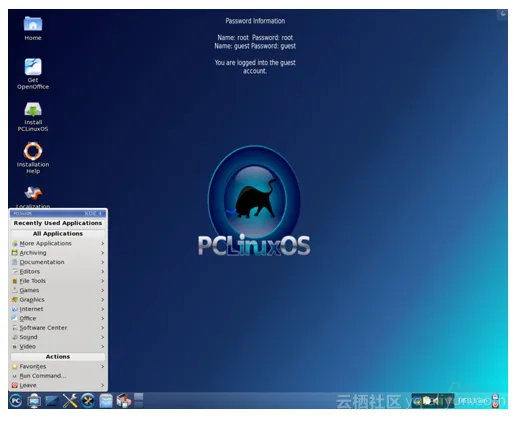Click the Games menu icon
The width and height of the screenshot is (517, 421).
pos(15,290)
